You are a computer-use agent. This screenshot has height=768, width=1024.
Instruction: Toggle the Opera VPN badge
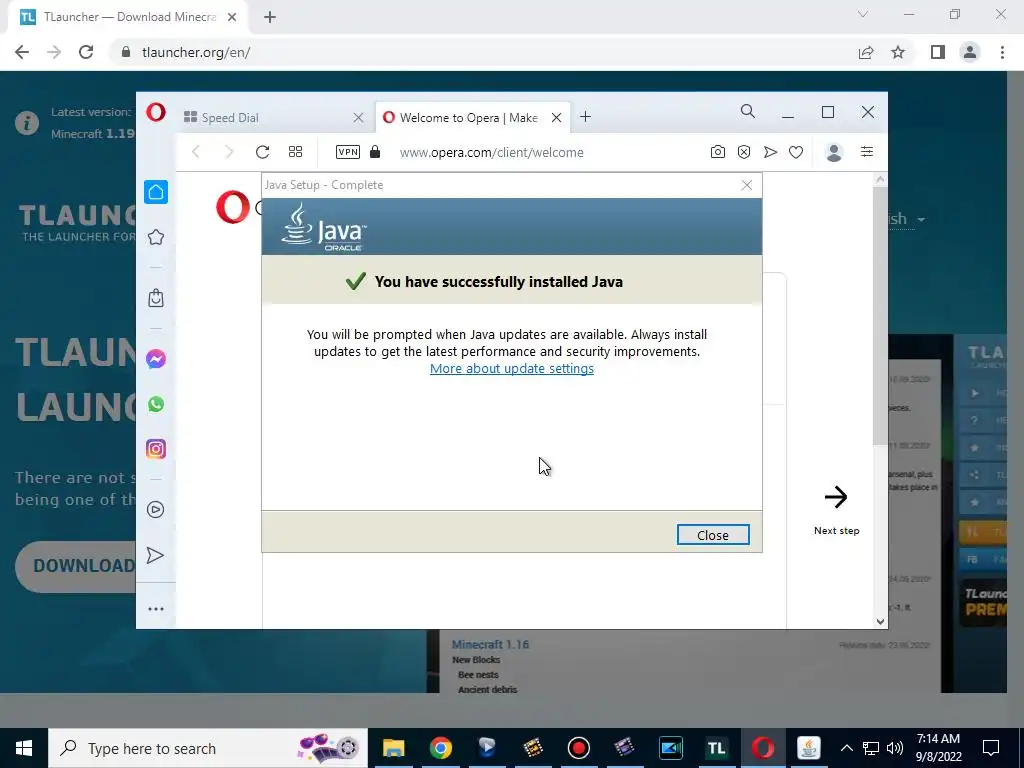point(347,152)
